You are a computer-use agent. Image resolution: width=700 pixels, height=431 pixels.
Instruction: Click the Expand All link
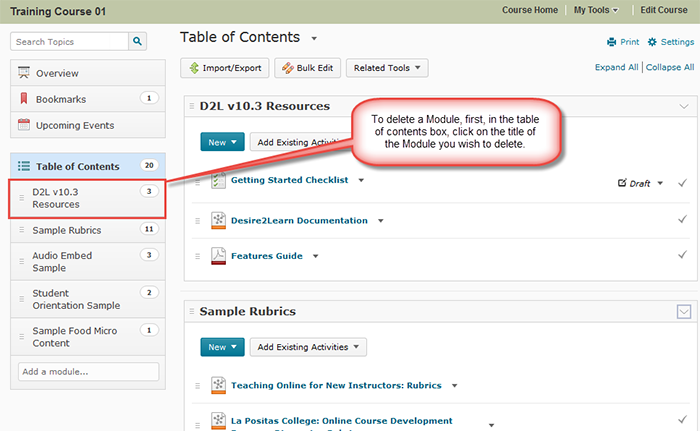(616, 67)
